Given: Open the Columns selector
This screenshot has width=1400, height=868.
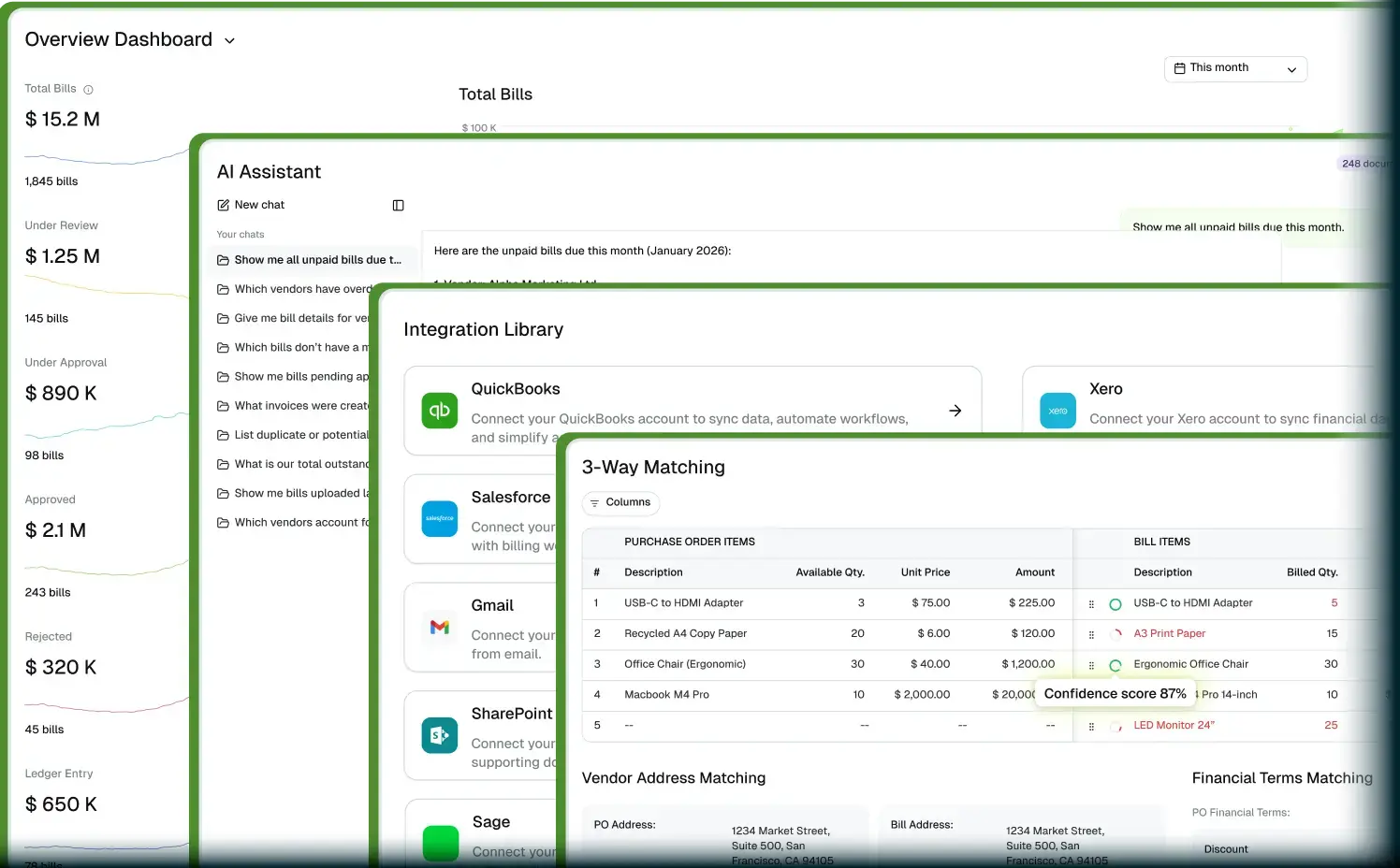Looking at the screenshot, I should tap(620, 503).
